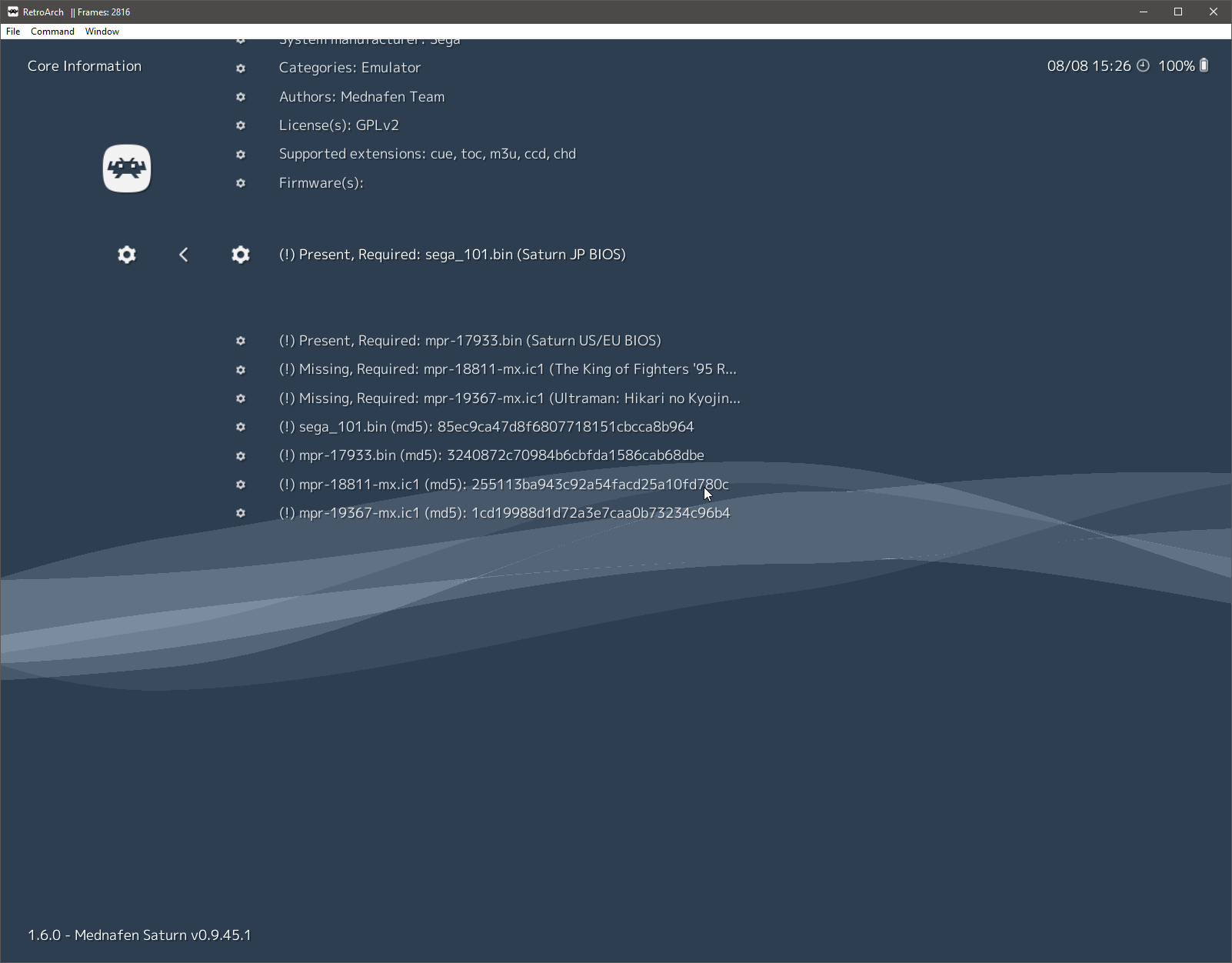Click gear icon next to Firmware(s)

(241, 183)
